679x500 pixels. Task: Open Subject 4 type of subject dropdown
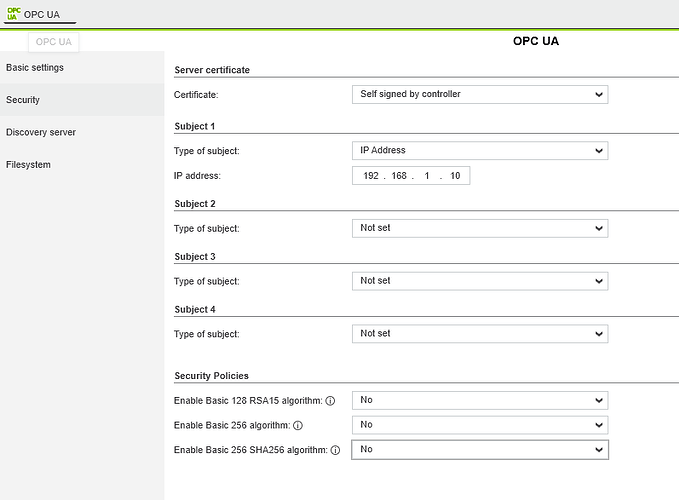pyautogui.click(x=480, y=334)
